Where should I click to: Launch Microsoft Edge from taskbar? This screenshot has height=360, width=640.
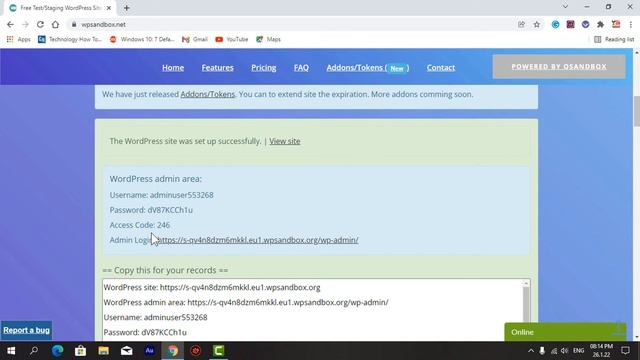[x=57, y=351]
